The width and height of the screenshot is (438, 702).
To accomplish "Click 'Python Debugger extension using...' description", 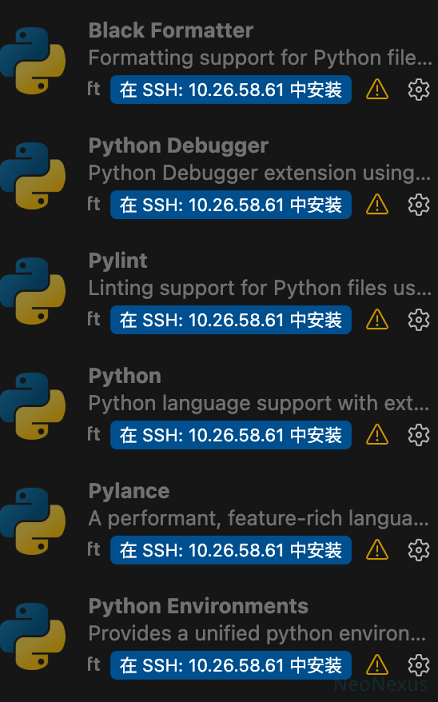I will (x=259, y=173).
